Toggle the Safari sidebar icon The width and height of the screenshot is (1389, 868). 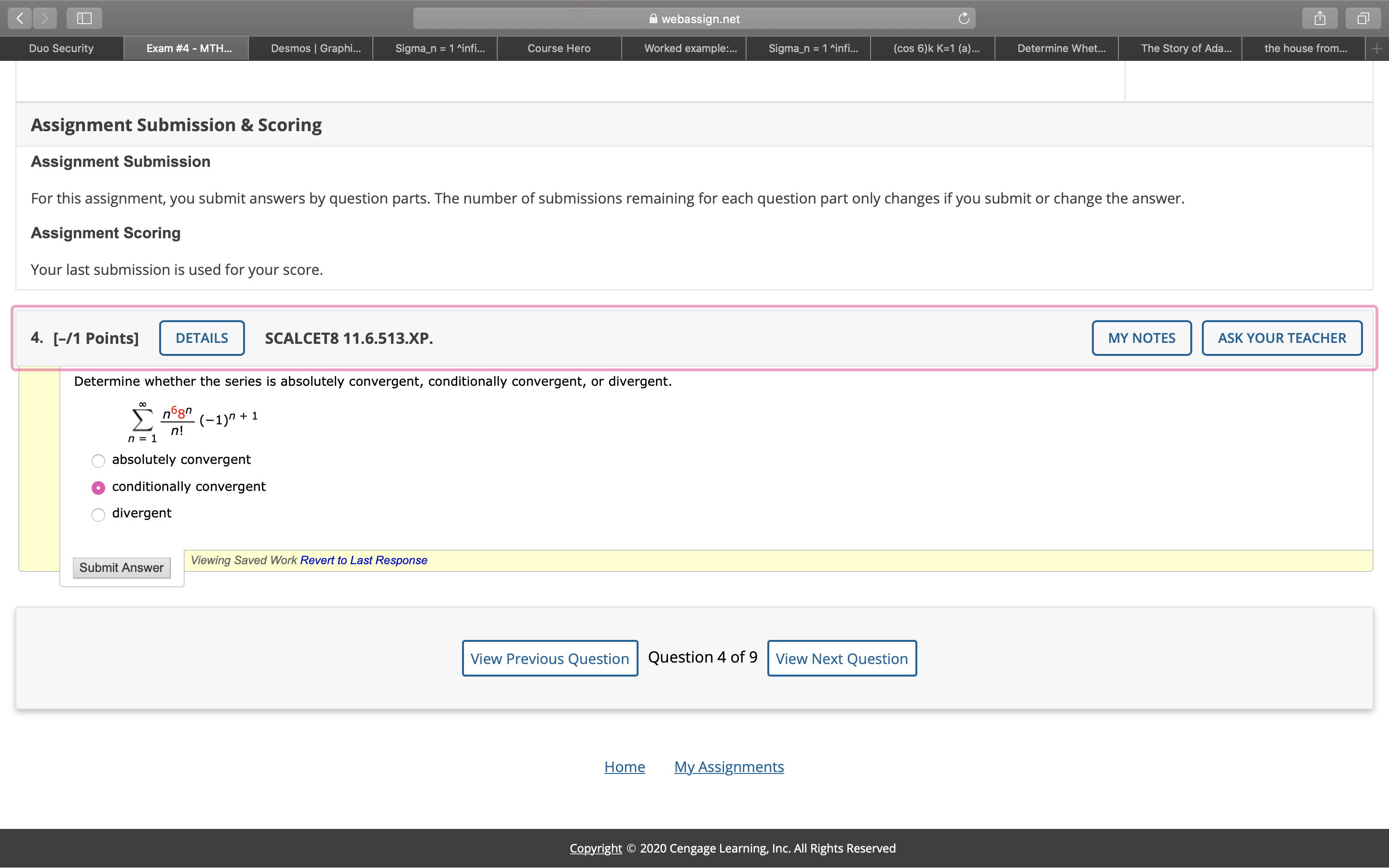click(x=84, y=18)
